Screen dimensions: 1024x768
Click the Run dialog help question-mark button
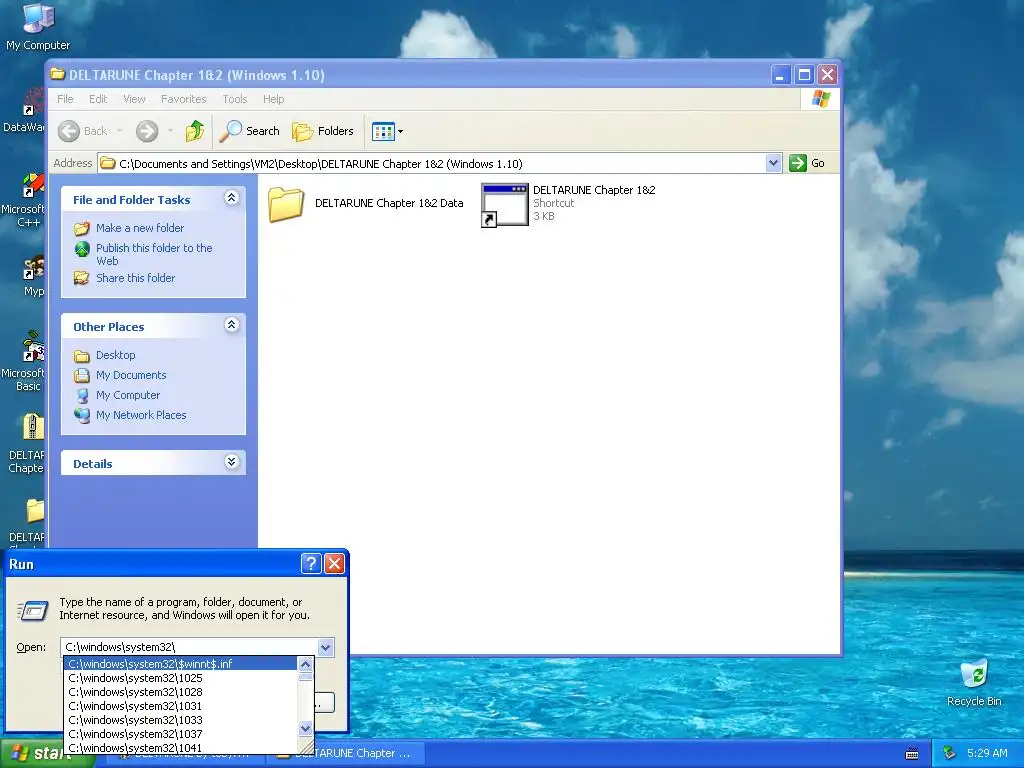click(x=311, y=564)
